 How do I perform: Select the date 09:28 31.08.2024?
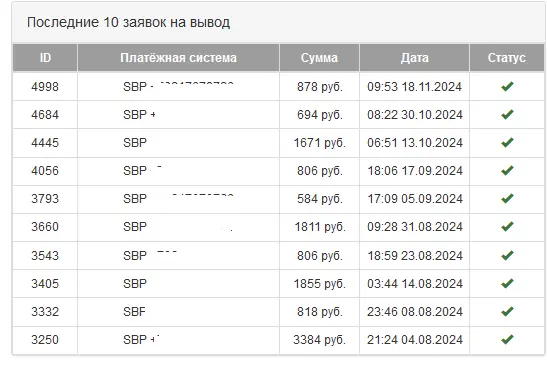[x=415, y=227]
